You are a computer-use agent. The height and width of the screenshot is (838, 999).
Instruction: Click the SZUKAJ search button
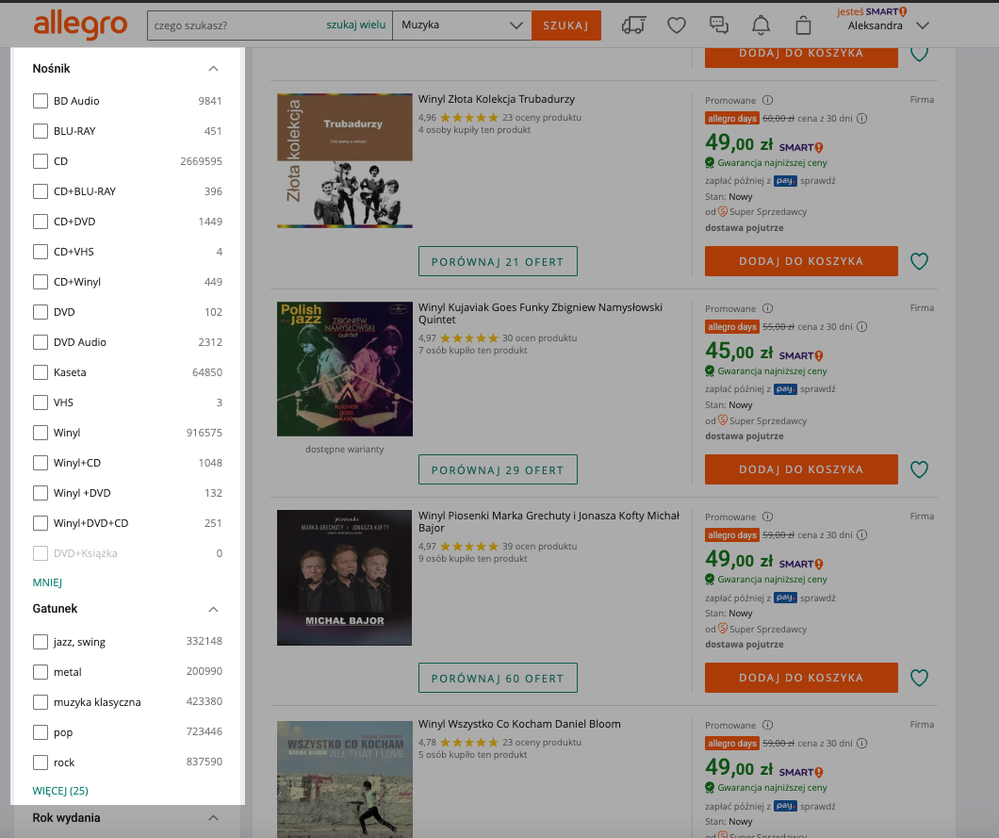tap(566, 25)
